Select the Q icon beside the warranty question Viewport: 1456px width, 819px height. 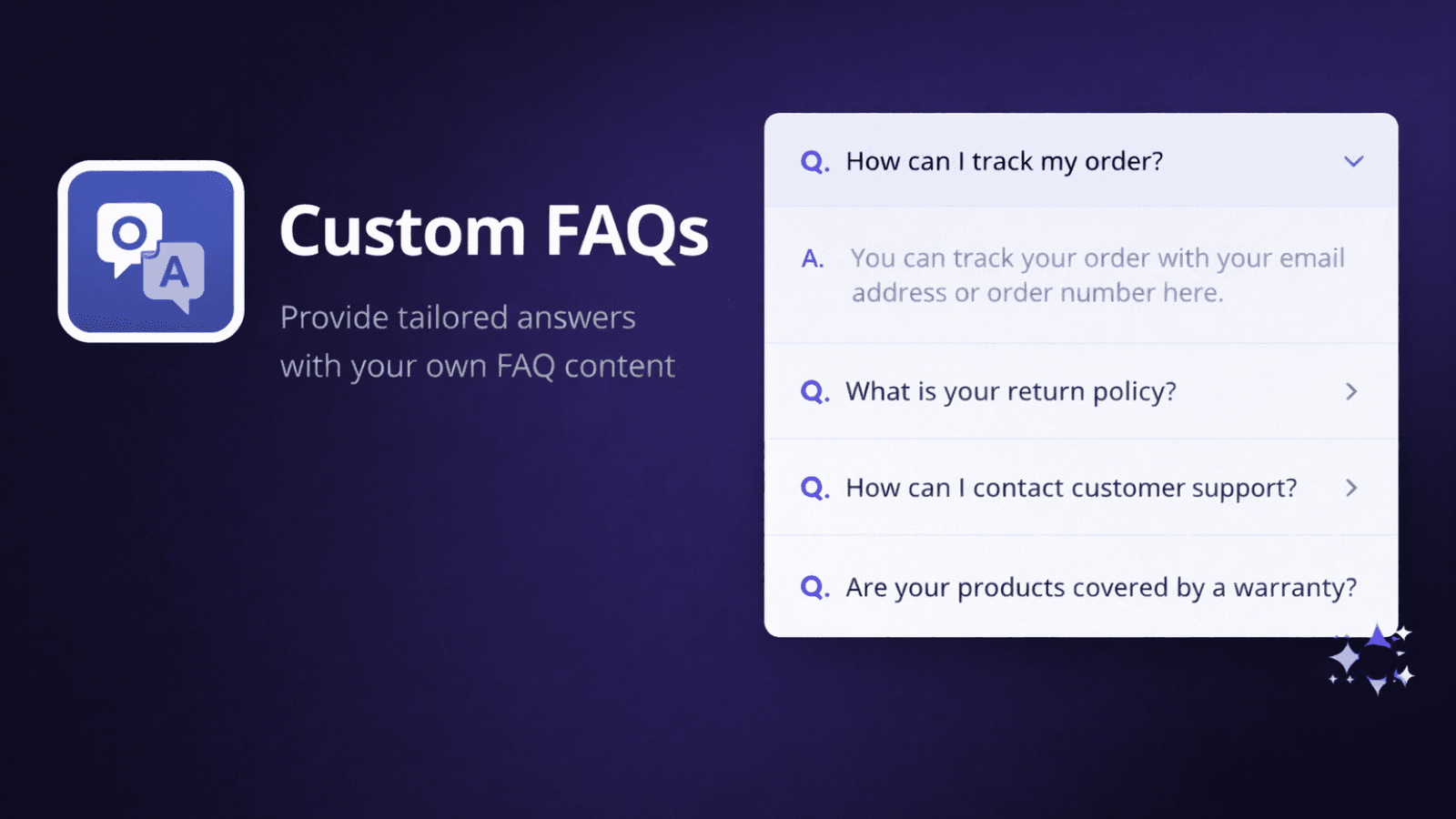(x=814, y=587)
